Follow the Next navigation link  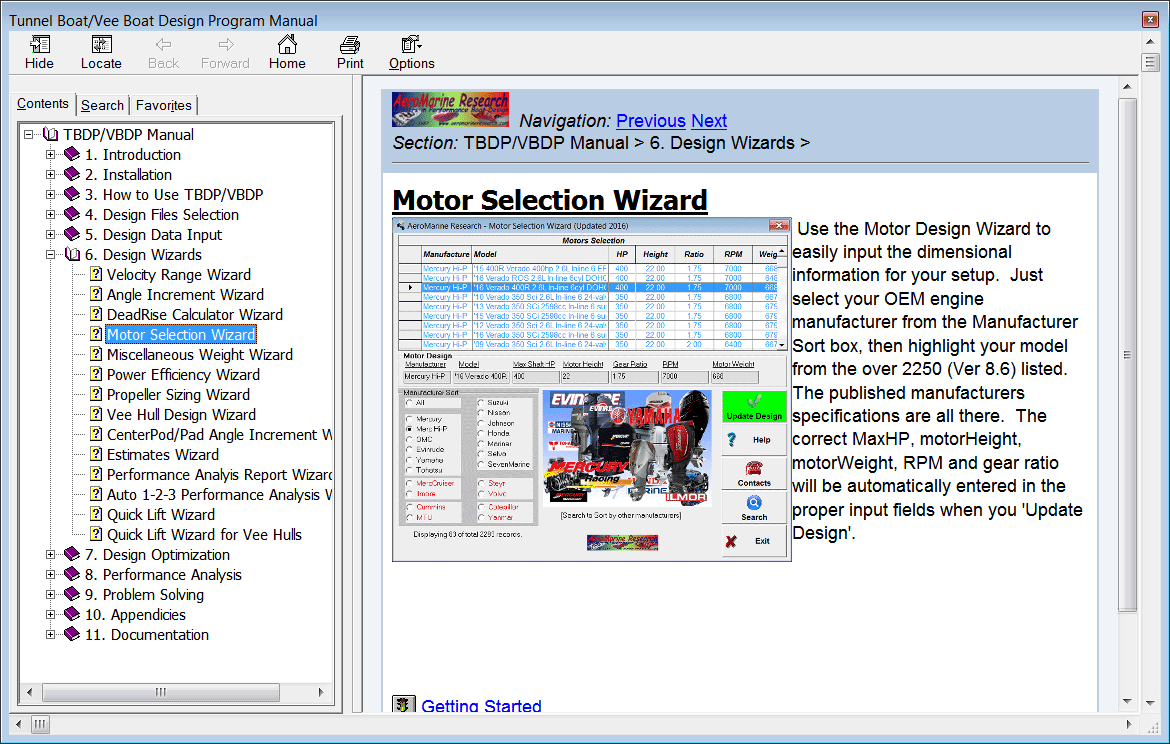(x=709, y=121)
